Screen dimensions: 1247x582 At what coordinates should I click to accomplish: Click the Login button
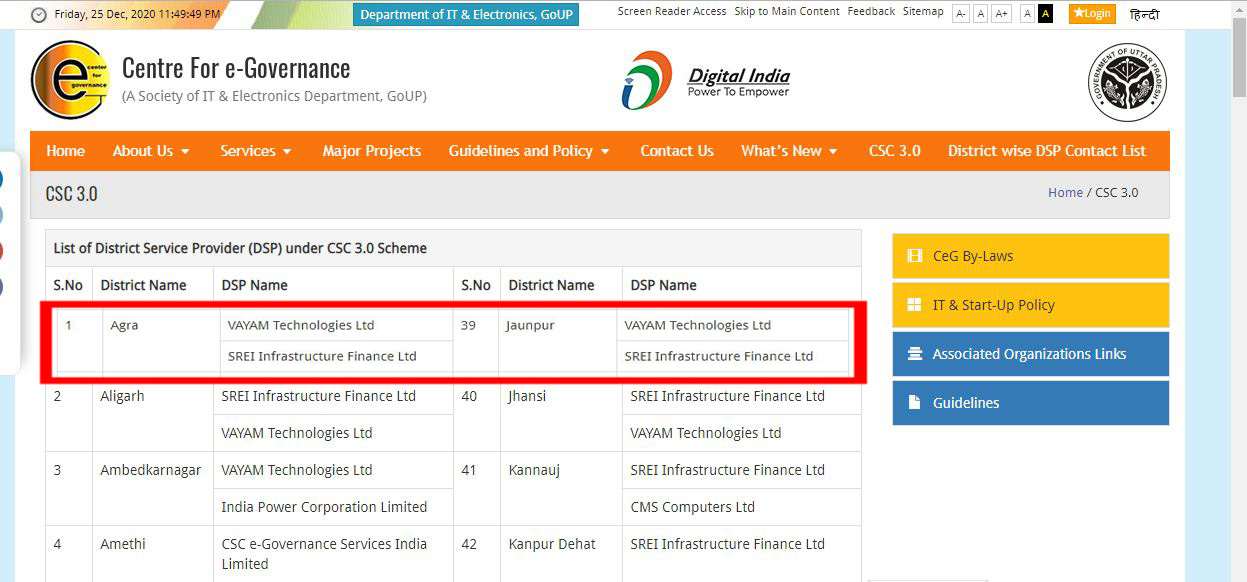tap(1091, 13)
